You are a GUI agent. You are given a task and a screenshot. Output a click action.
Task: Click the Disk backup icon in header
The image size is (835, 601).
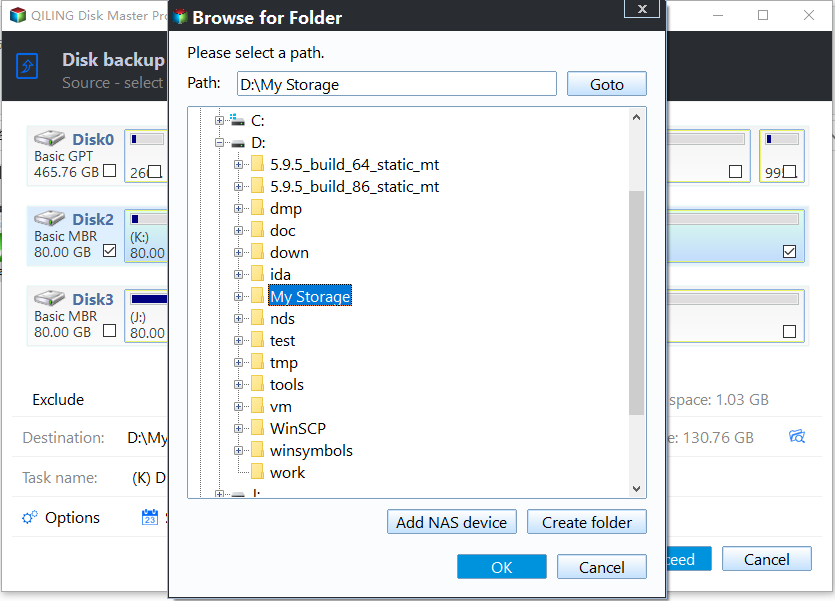[x=27, y=66]
